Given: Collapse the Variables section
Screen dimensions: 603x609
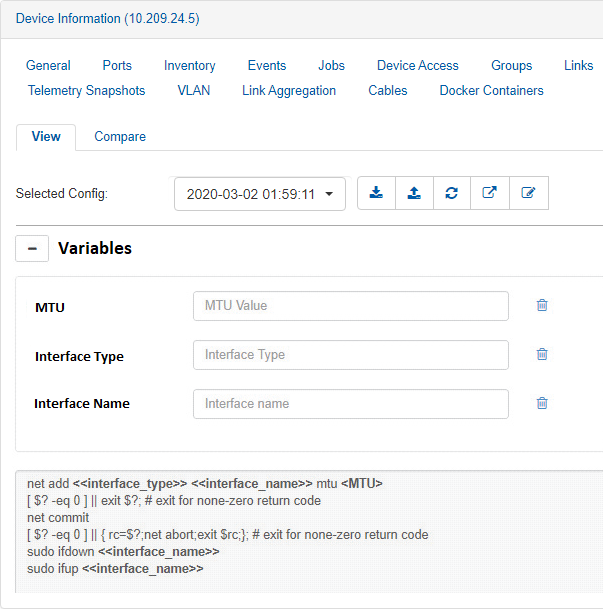Looking at the screenshot, I should (x=32, y=248).
